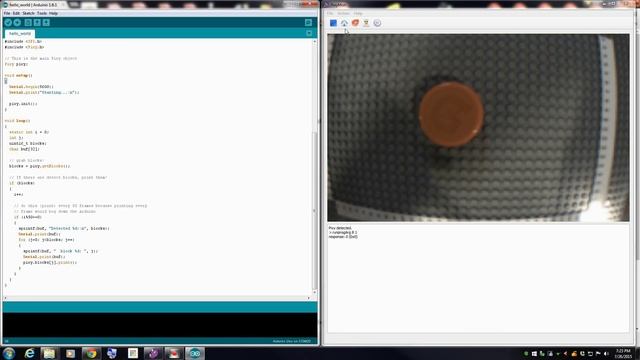Image resolution: width=640 pixels, height=360 pixels.
Task: Click the 'Serial.begin' code line
Action: [x=31, y=87]
